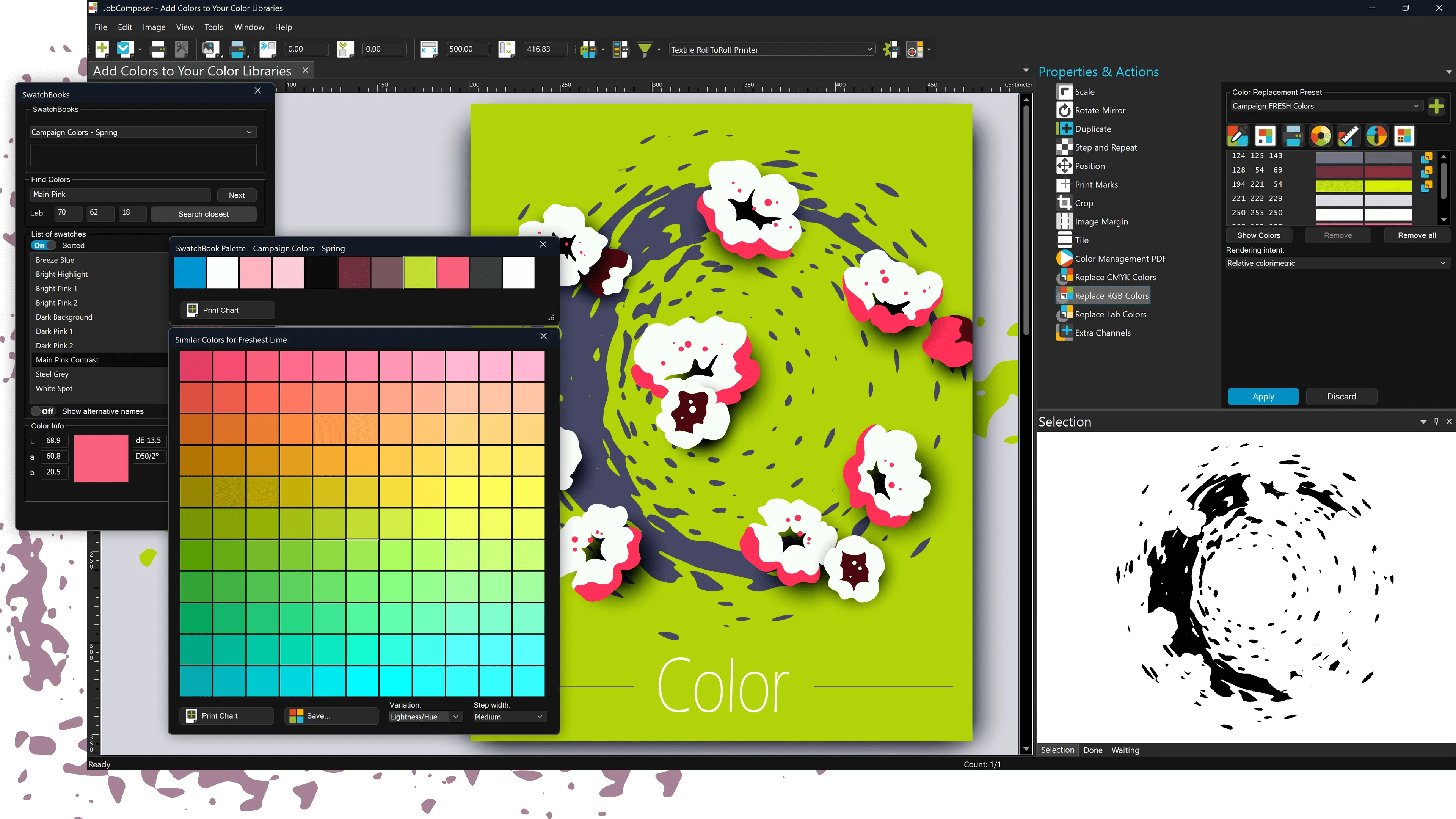The height and width of the screenshot is (819, 1456).
Task: Open the Extra Channels action
Action: point(1094,333)
